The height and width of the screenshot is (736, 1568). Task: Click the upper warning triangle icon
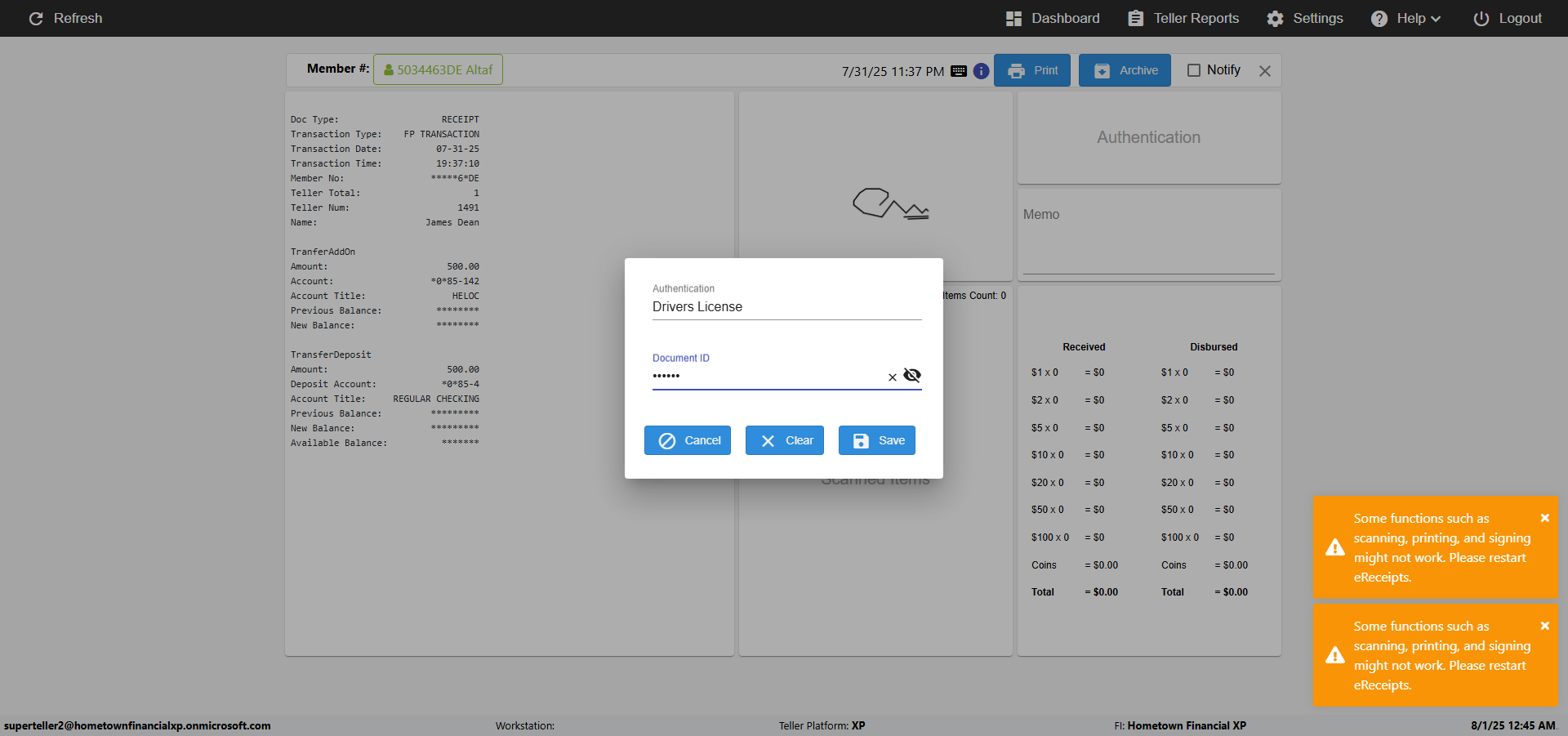pyautogui.click(x=1335, y=547)
